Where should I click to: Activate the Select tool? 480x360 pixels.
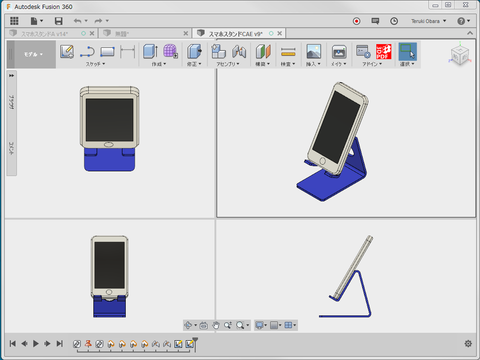(x=408, y=52)
